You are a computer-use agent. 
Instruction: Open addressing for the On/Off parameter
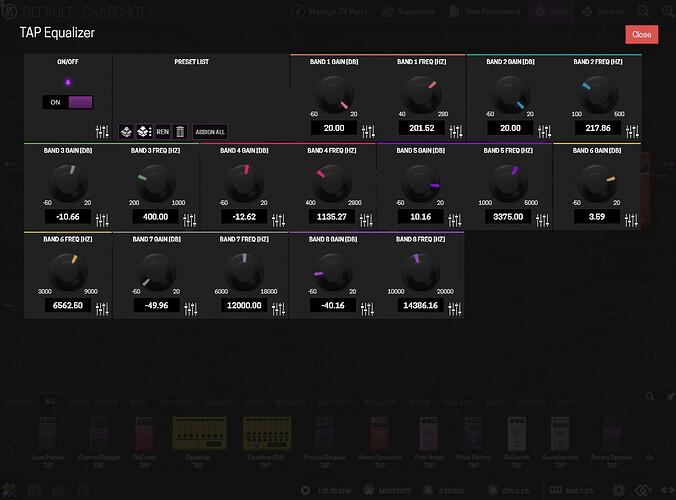coord(102,131)
